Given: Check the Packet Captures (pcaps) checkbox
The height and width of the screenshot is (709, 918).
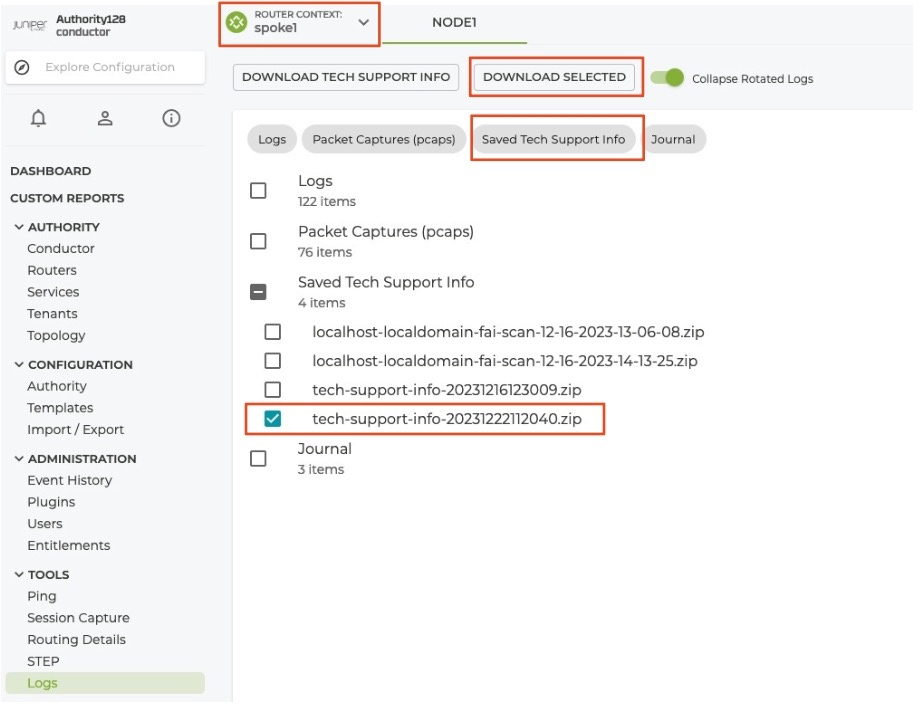Looking at the screenshot, I should click(x=258, y=240).
